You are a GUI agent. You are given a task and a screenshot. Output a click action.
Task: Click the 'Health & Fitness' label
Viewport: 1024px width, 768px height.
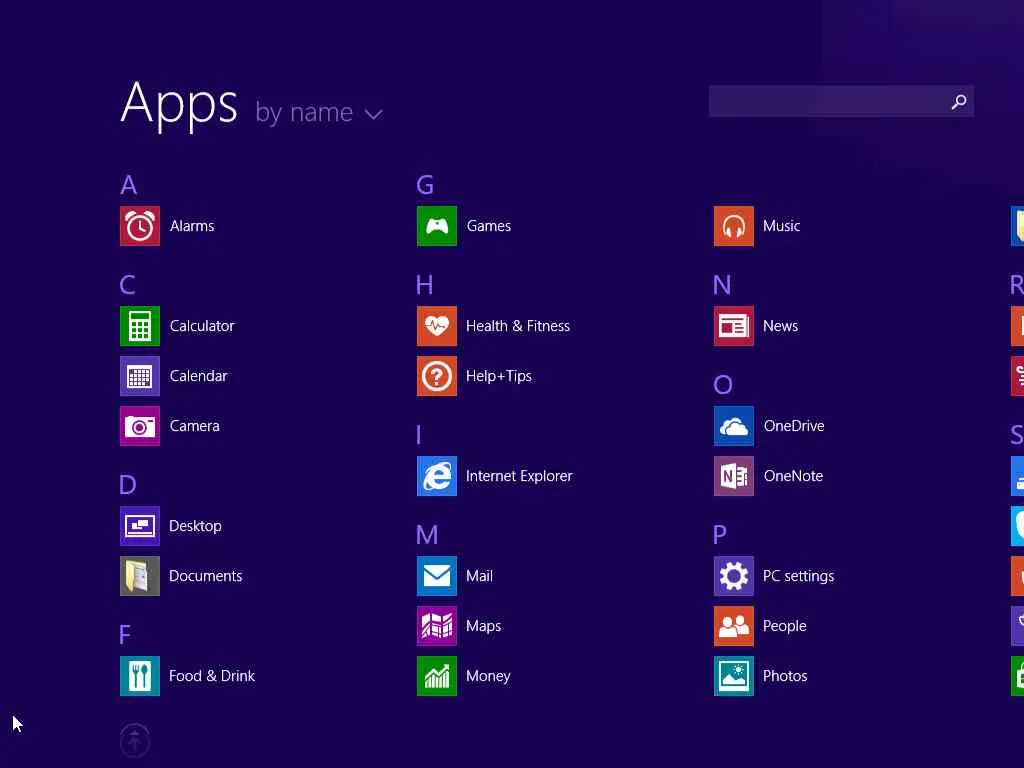518,326
